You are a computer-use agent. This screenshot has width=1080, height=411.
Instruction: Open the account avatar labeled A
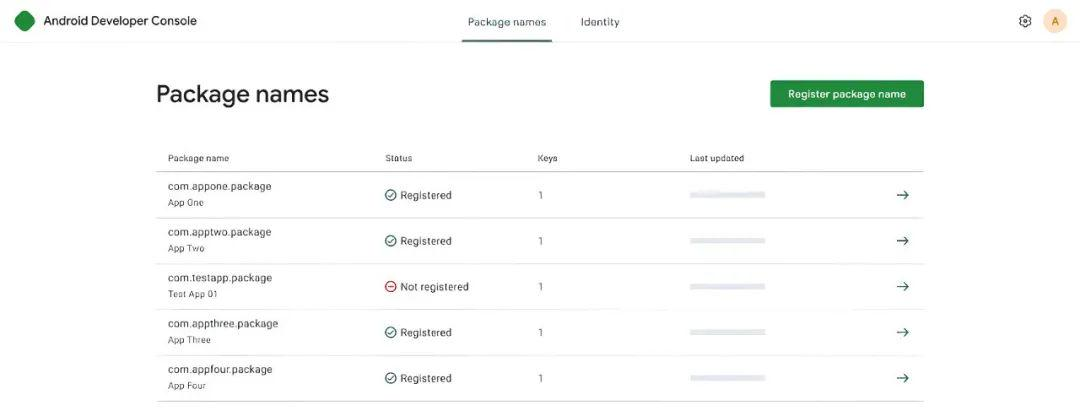point(1055,21)
